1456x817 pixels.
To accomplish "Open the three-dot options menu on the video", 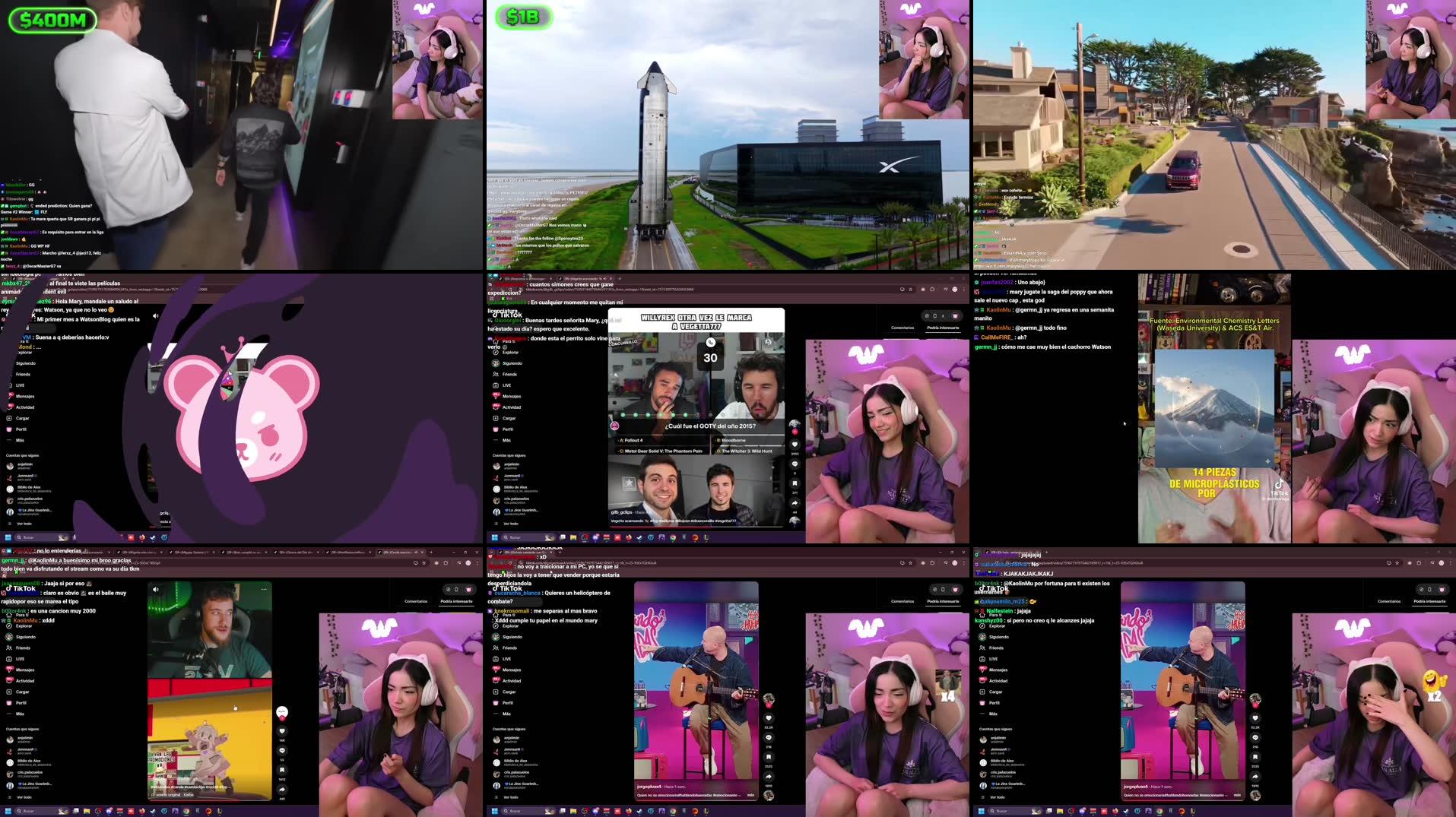I will click(x=264, y=587).
